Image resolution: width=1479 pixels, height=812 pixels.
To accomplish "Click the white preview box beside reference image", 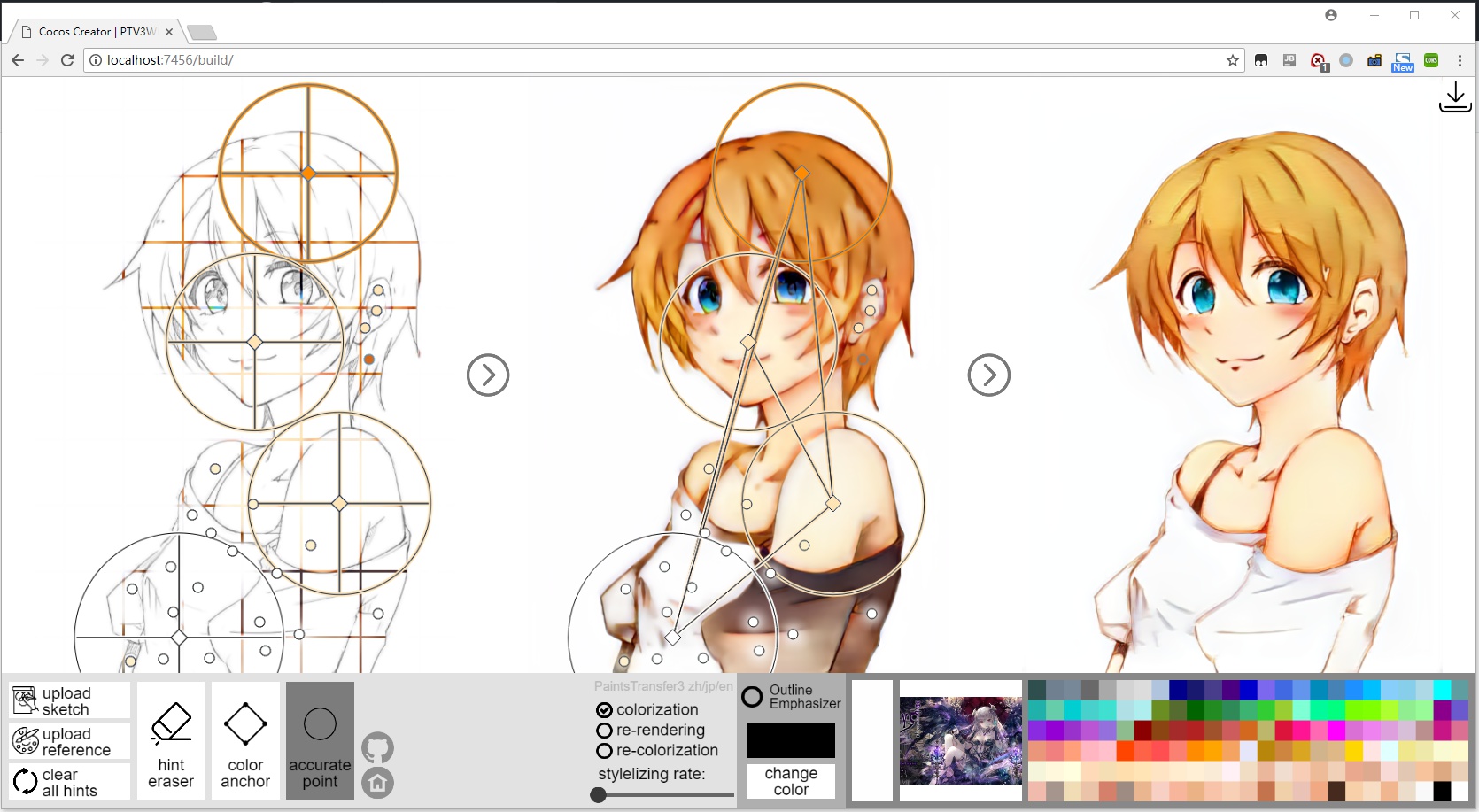I will click(x=872, y=741).
